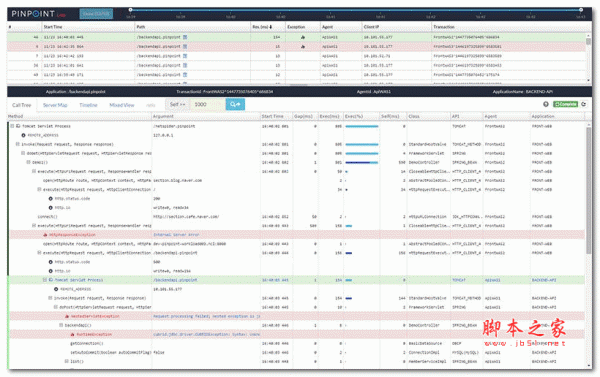
Task: Collapse the first invoke(Request request, Response response) node
Action: pos(17,144)
